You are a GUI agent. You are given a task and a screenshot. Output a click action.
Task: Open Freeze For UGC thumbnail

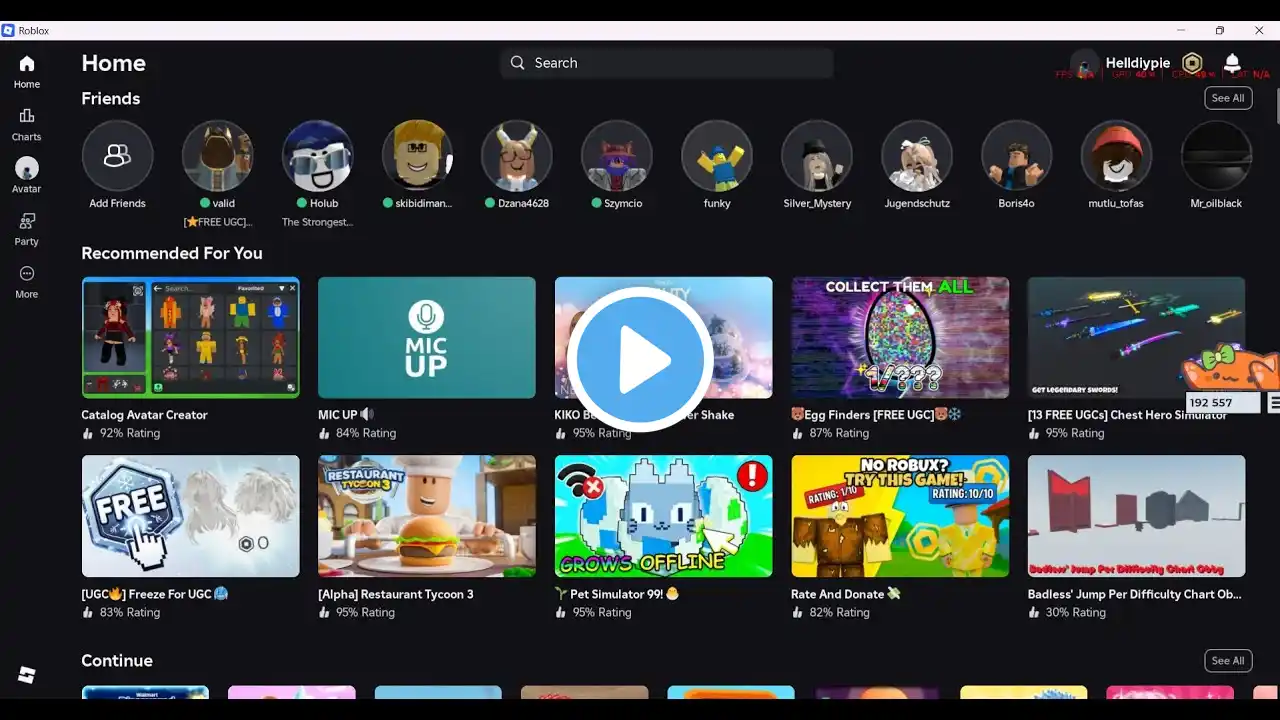pyautogui.click(x=190, y=516)
